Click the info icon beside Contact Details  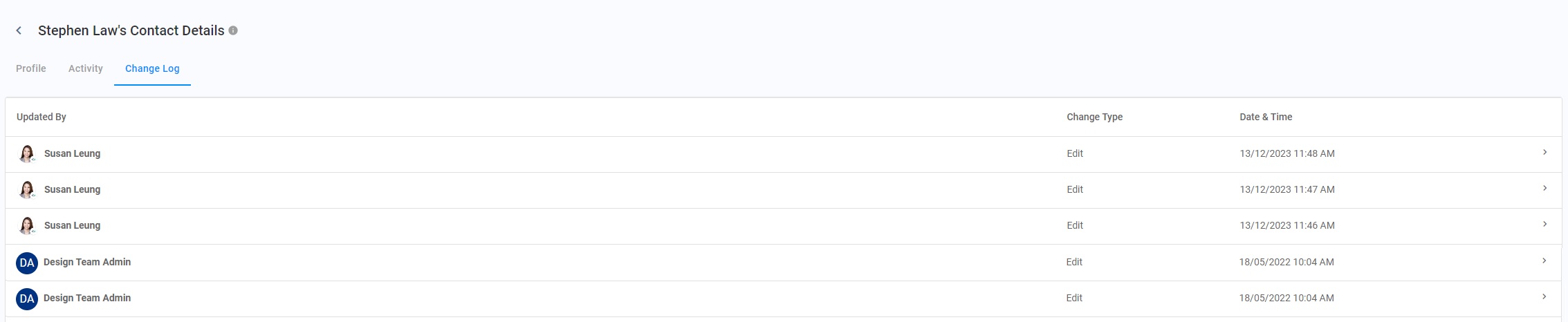tap(233, 30)
